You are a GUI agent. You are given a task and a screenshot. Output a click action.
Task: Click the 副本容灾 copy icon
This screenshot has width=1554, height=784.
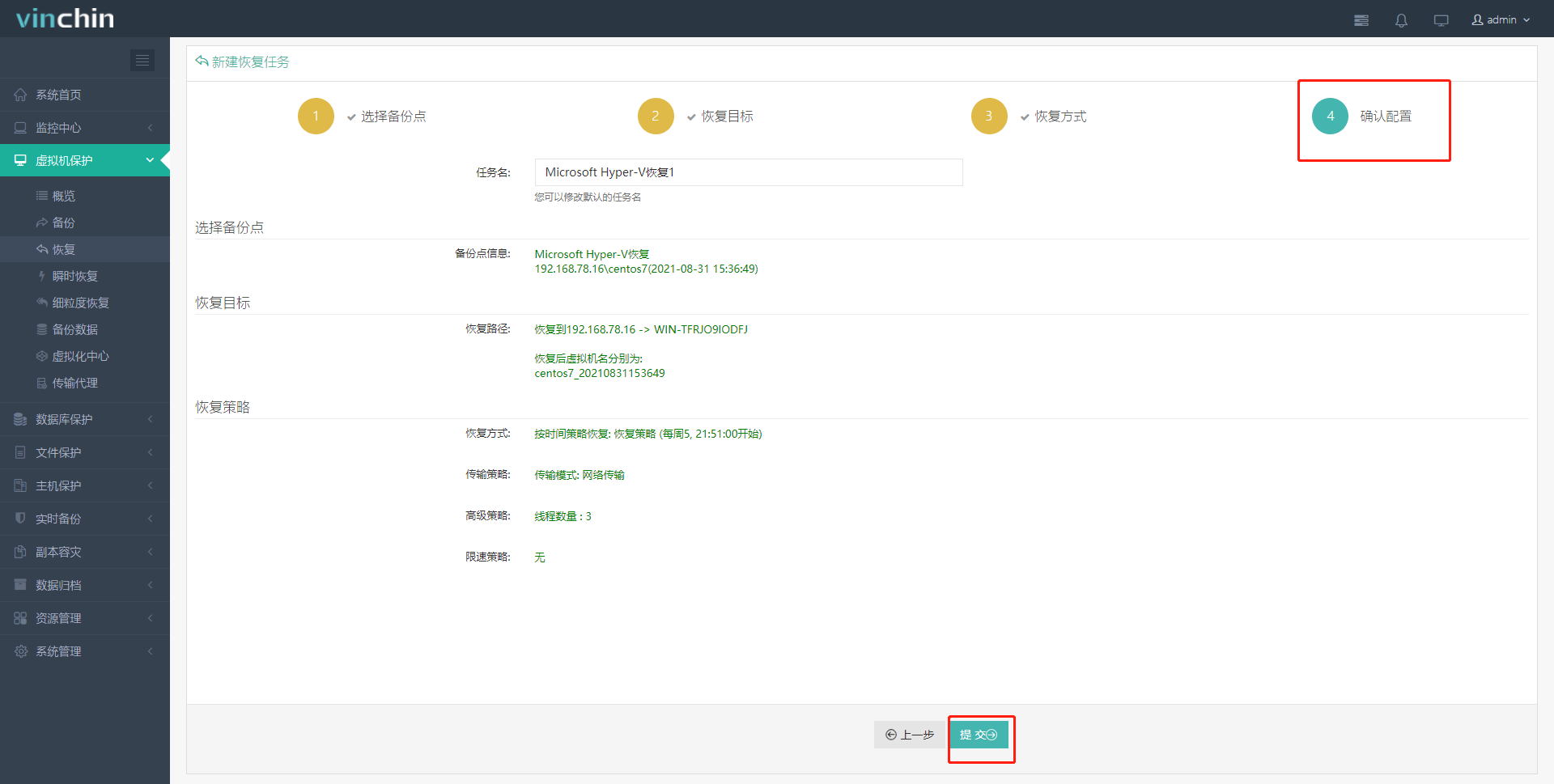[20, 552]
